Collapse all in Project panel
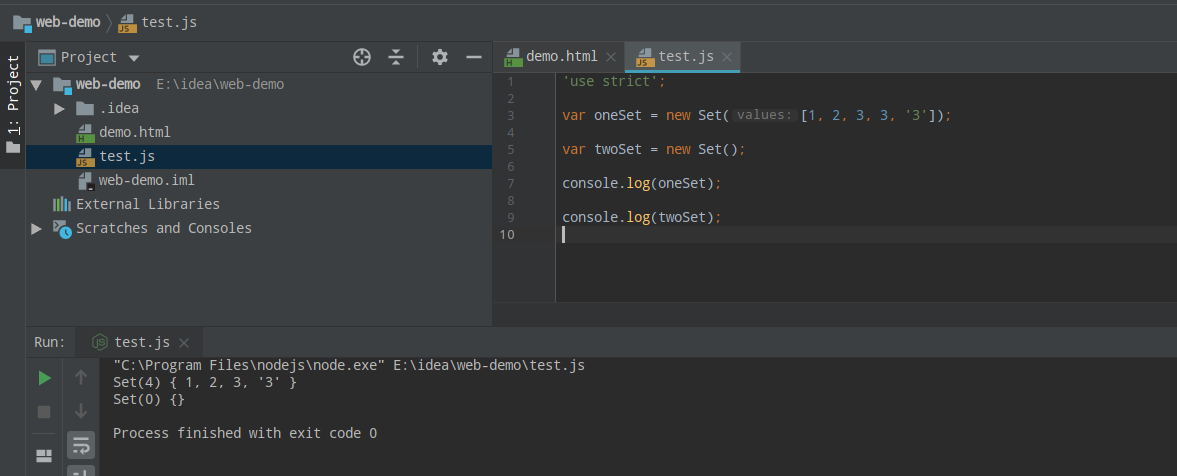 (396, 57)
